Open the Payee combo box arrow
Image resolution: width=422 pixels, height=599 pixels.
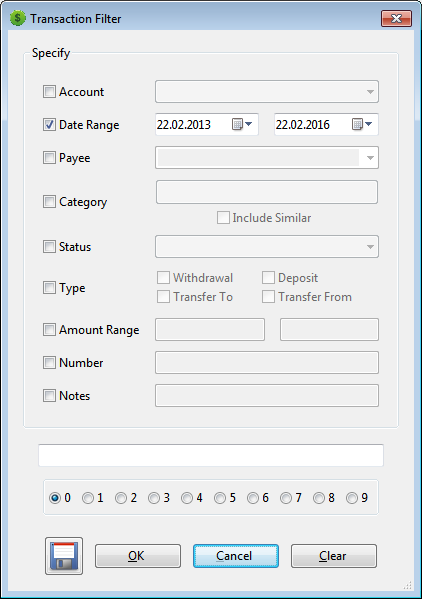(x=370, y=157)
